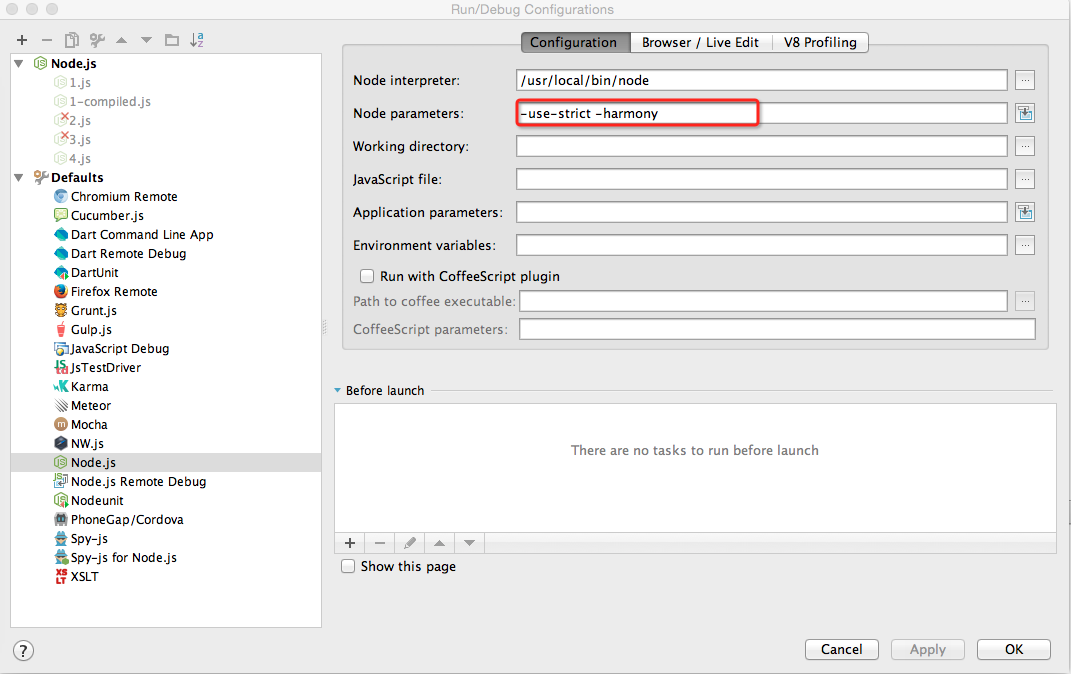1071x674 pixels.
Task: Select Node.js Remote Debug default
Action: 138,481
